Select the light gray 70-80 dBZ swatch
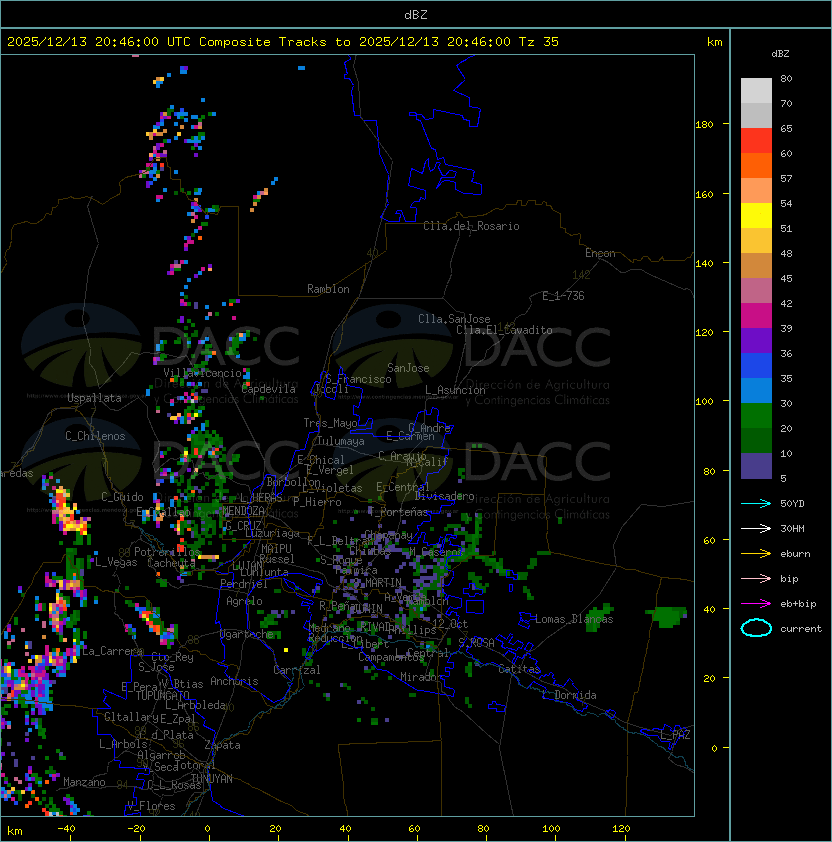Viewport: 832px width, 842px height. (x=756, y=91)
